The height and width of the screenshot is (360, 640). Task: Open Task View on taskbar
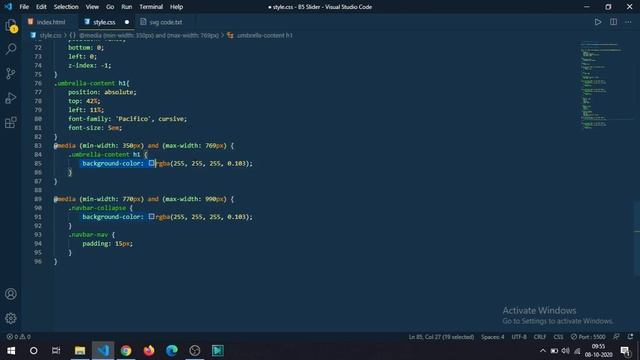coord(56,351)
